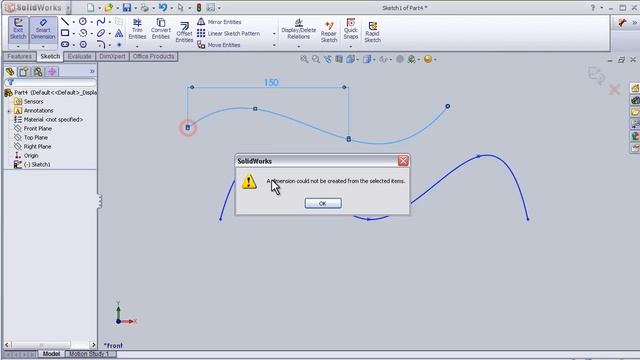Viewport: 640px width, 360px height.
Task: Select the Text sketch tool
Action: click(x=119, y=33)
